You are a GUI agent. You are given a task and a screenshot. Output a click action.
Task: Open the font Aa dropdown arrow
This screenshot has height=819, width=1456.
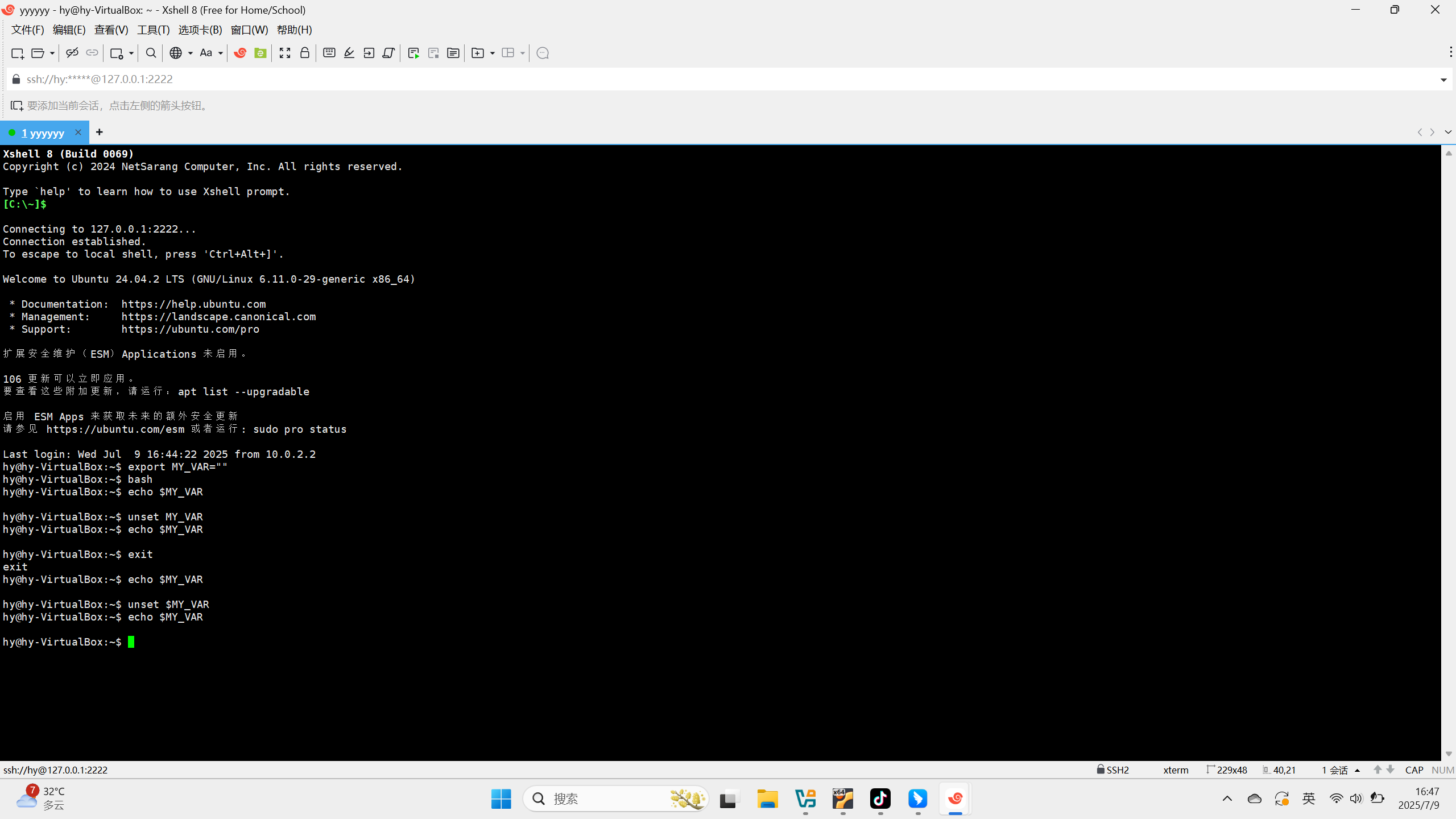click(220, 53)
